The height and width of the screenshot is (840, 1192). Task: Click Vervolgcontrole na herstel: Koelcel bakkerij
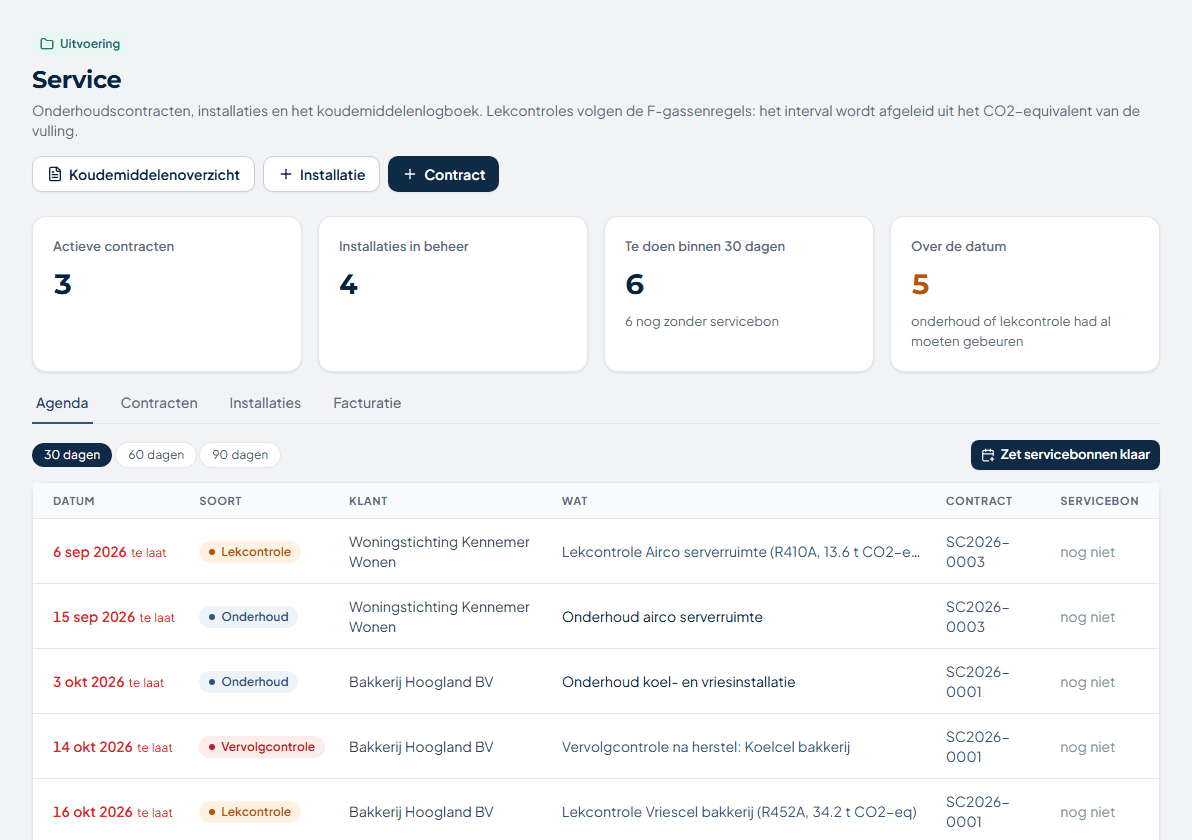tap(706, 747)
